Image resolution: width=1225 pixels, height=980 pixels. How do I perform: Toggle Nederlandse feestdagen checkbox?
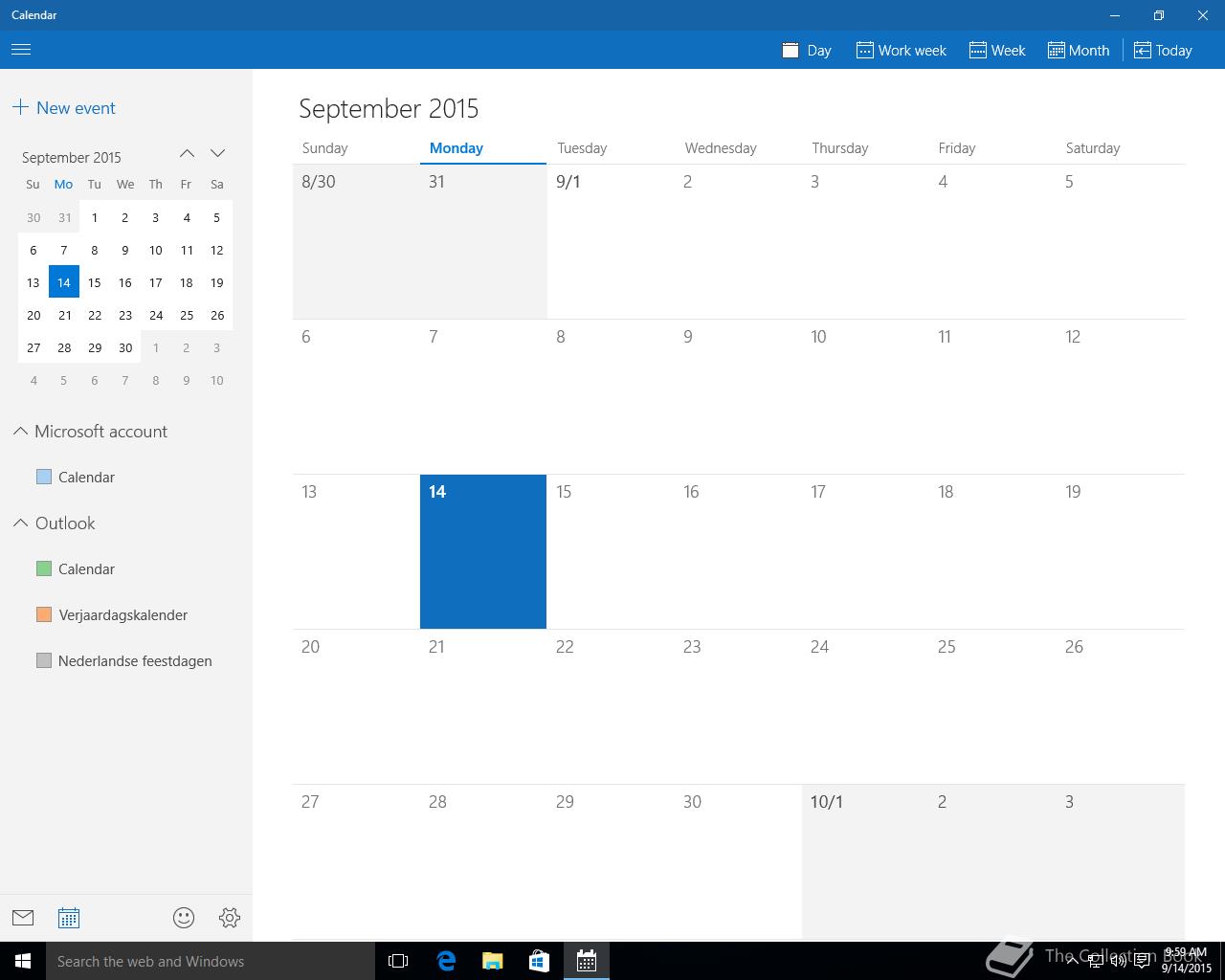(44, 660)
